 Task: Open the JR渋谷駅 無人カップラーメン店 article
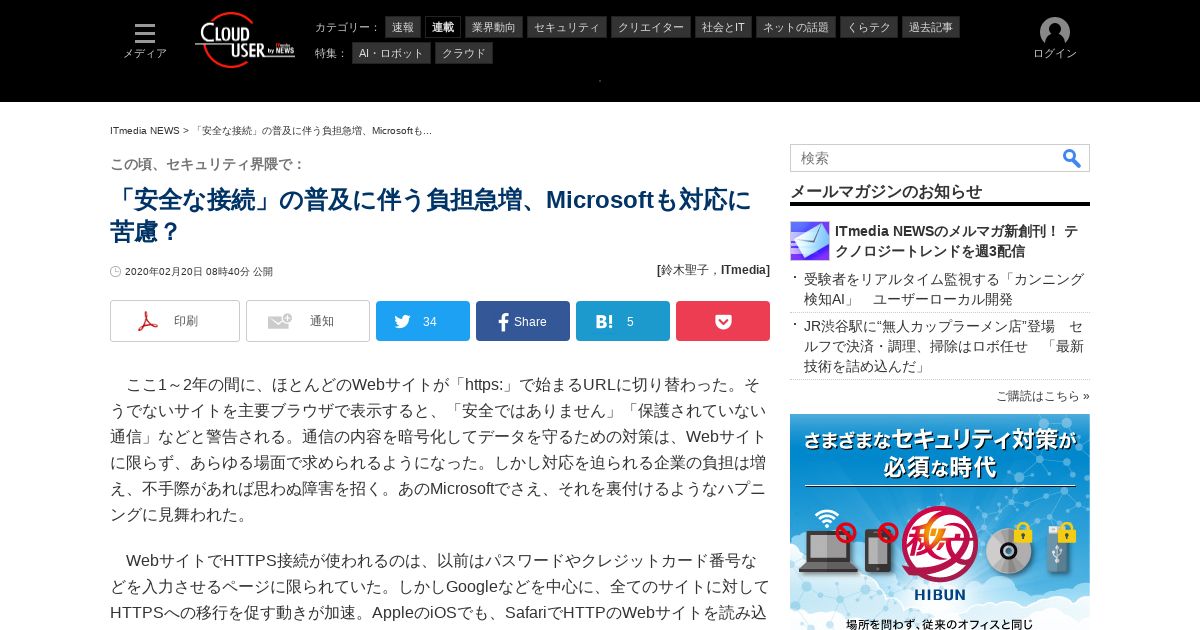click(944, 346)
